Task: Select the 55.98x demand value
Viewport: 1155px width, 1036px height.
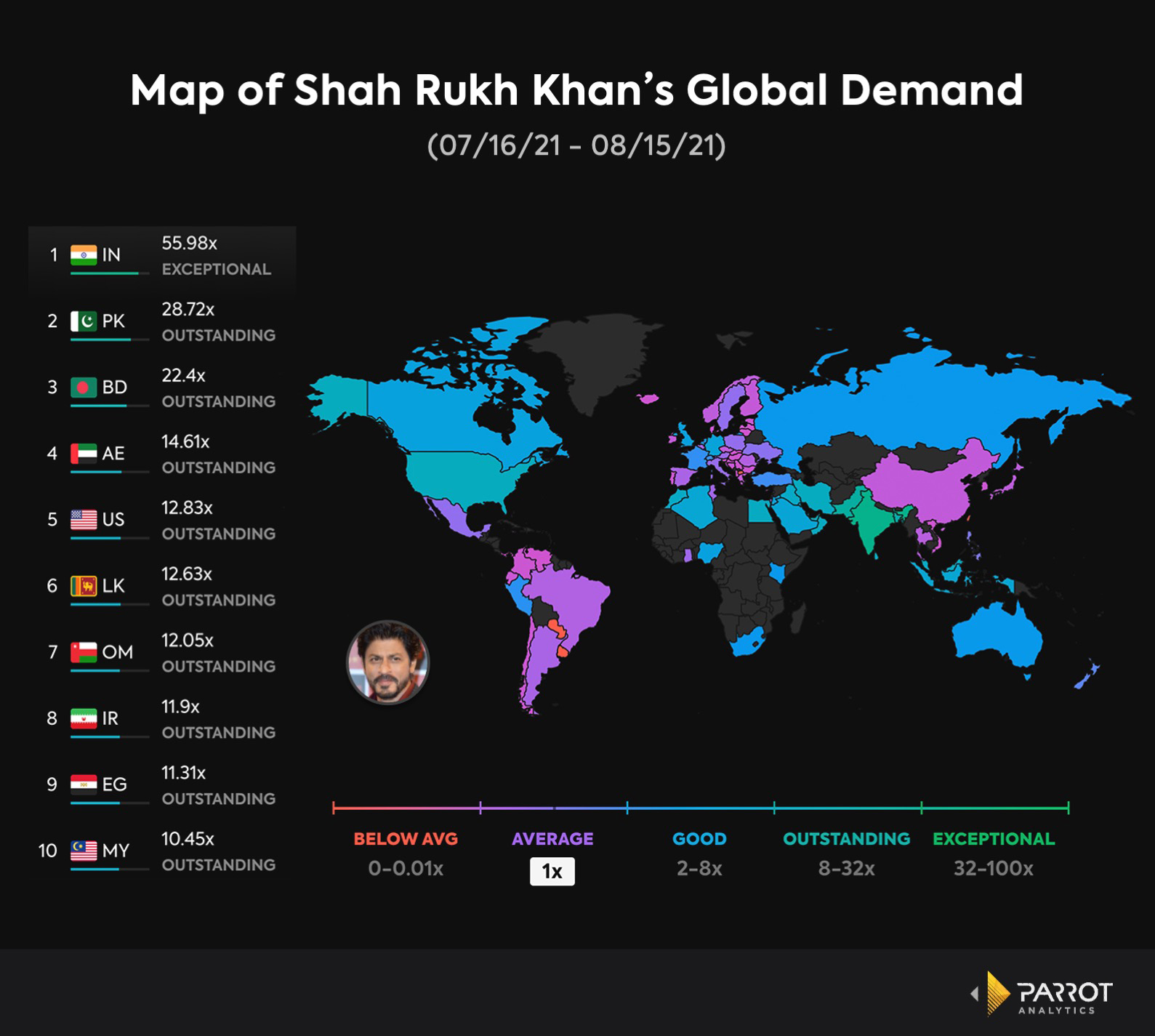Action: click(189, 243)
